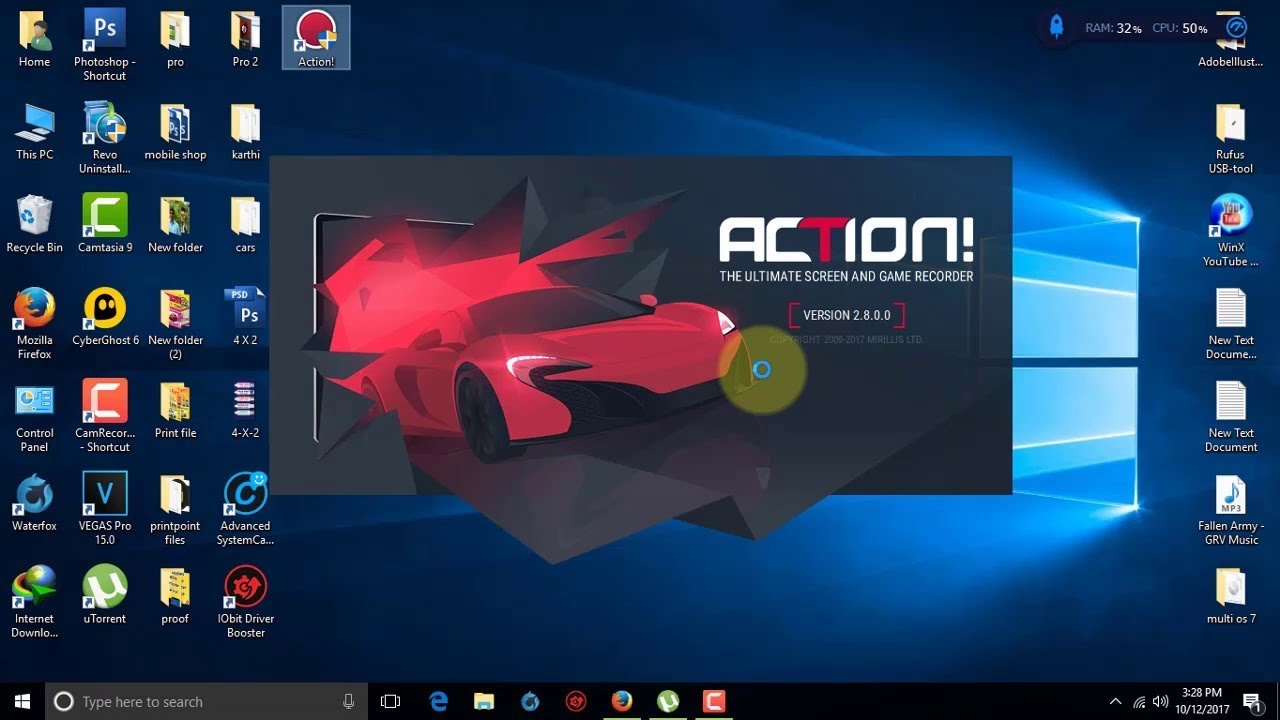
Task: Launch IObit Driver Booster shortcut
Action: click(x=246, y=602)
